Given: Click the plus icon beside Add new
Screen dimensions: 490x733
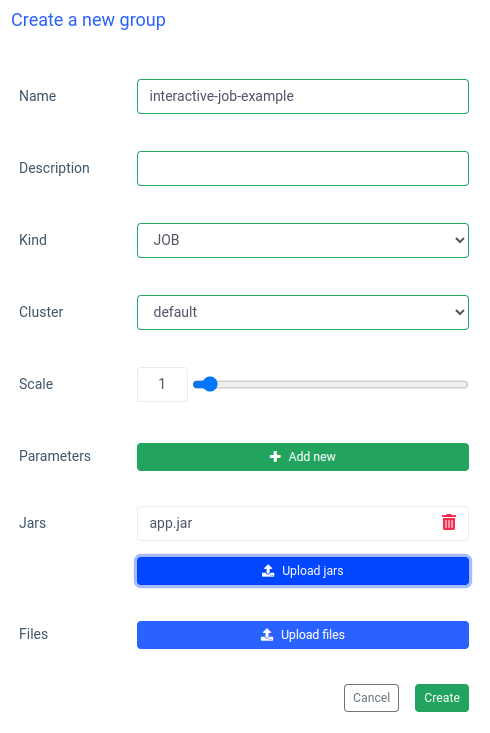Looking at the screenshot, I should point(275,456).
